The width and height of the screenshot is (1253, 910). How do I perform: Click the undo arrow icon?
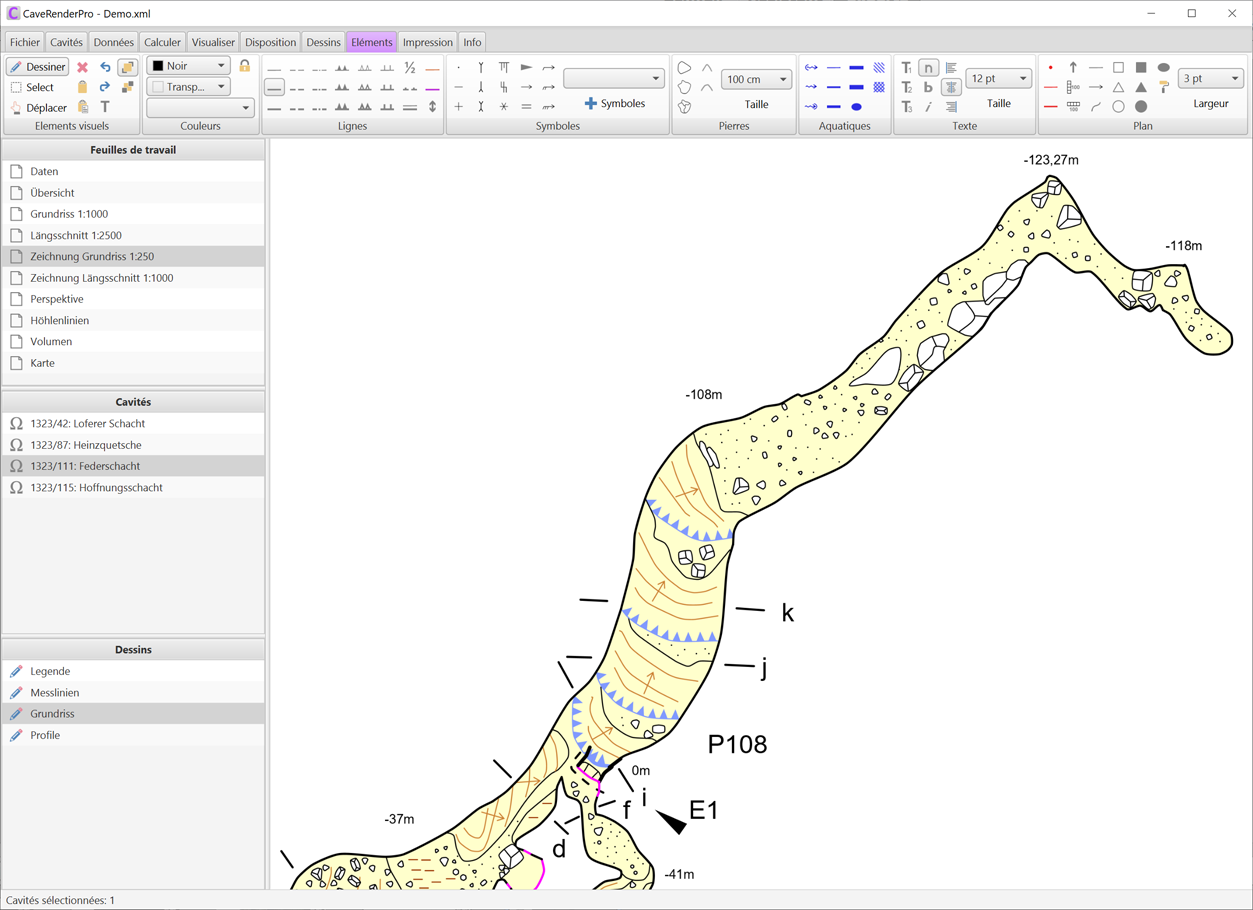pos(105,67)
